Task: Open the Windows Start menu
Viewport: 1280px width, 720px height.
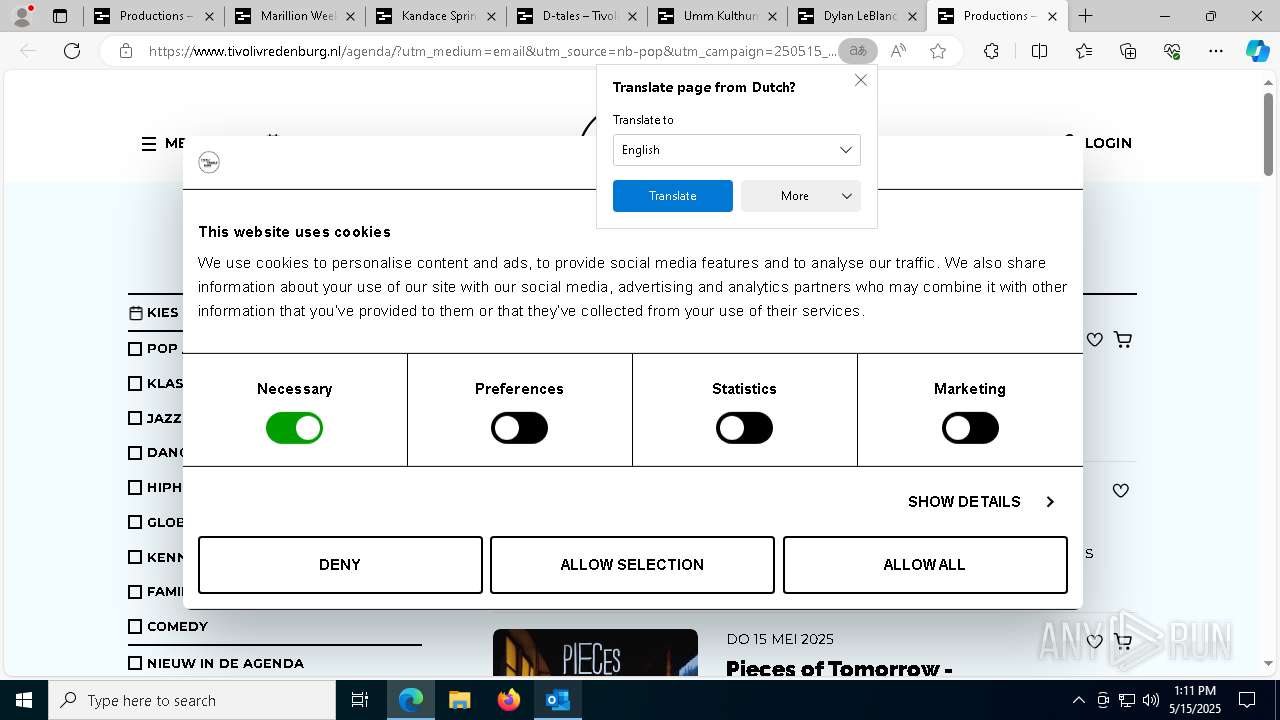Action: [23, 700]
